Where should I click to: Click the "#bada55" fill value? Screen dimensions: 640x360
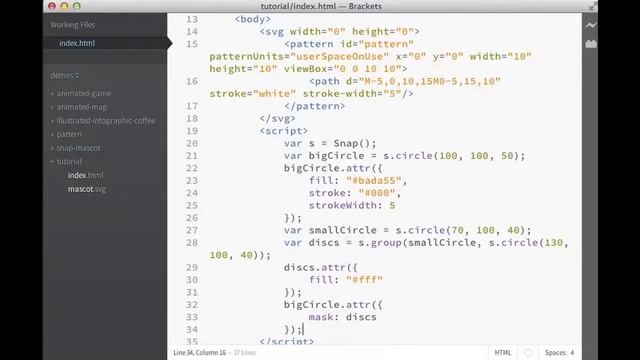point(373,180)
